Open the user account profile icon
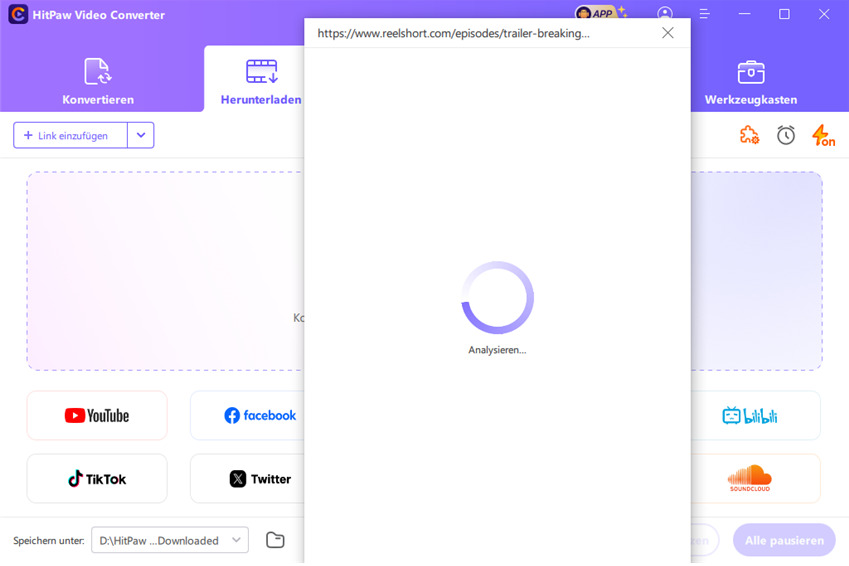This screenshot has height=566, width=849. pyautogui.click(x=665, y=14)
